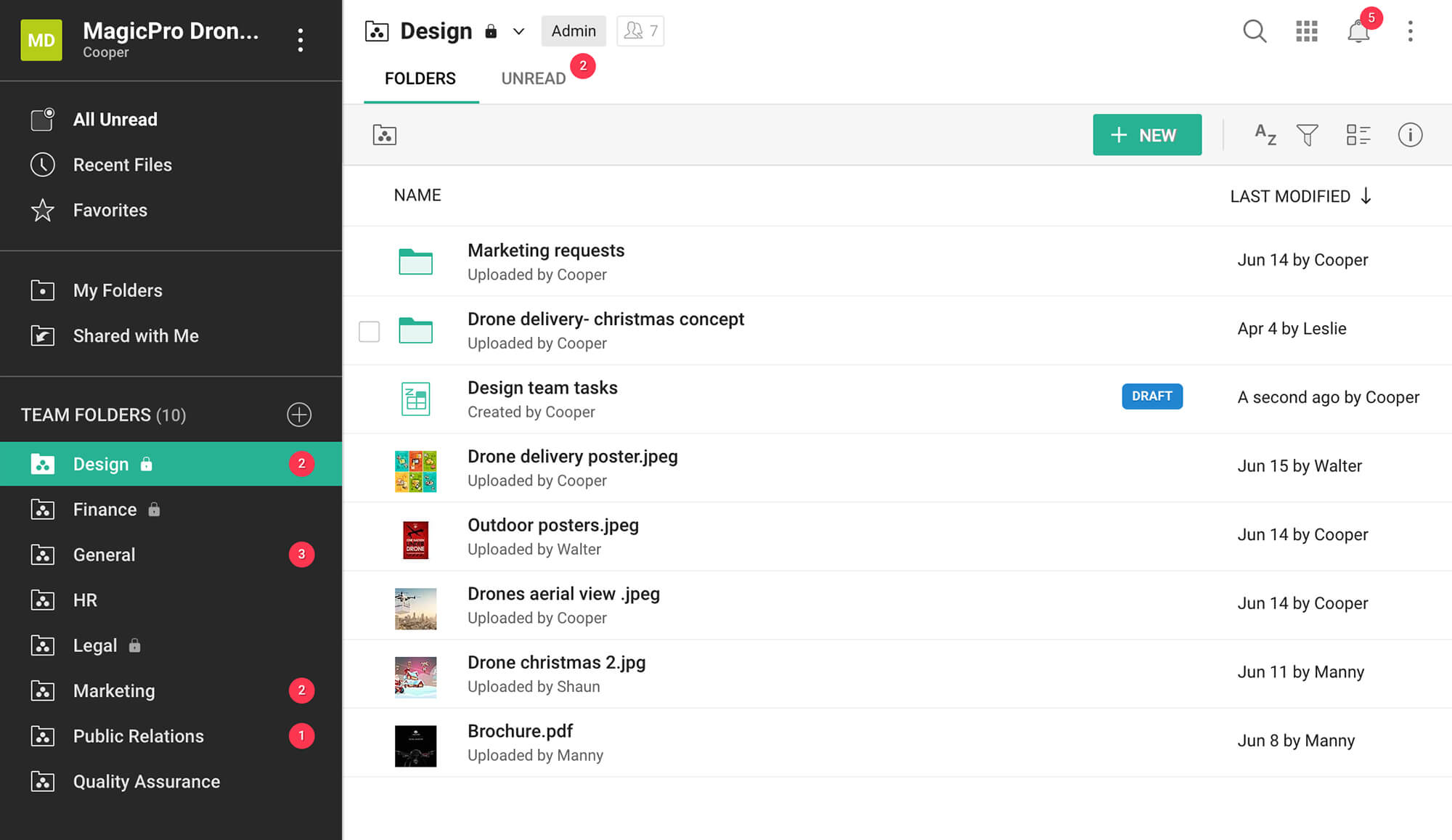Open Favorites via the star icon
1452x840 pixels.
pyautogui.click(x=43, y=211)
